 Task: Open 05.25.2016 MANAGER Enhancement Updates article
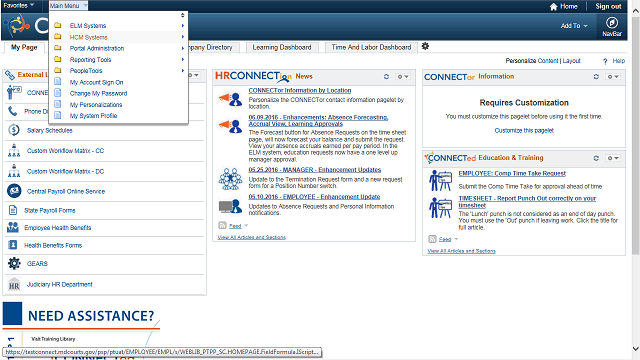tap(315, 170)
